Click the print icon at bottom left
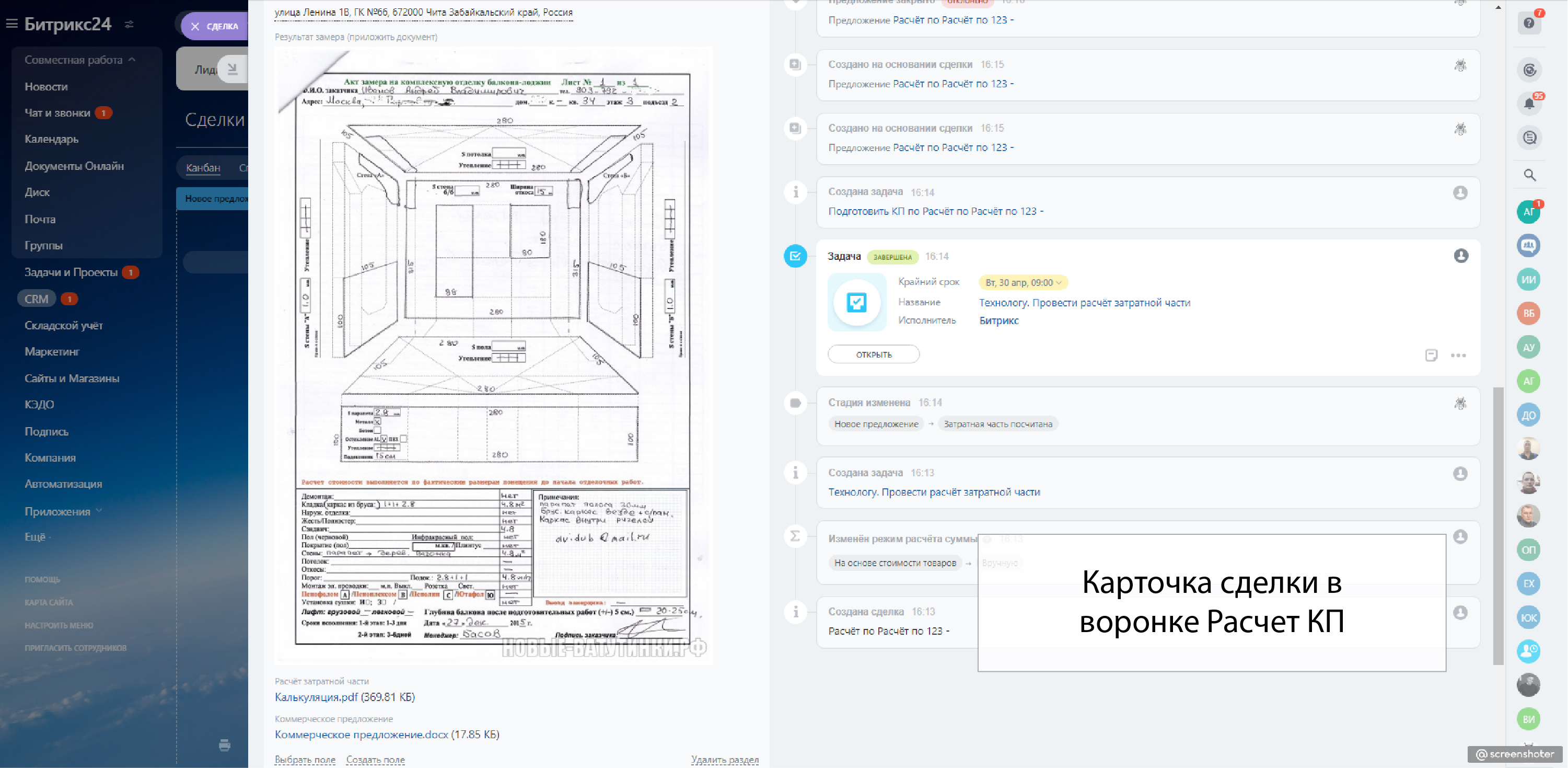Screen dimensions: 1568x768 click(x=225, y=745)
